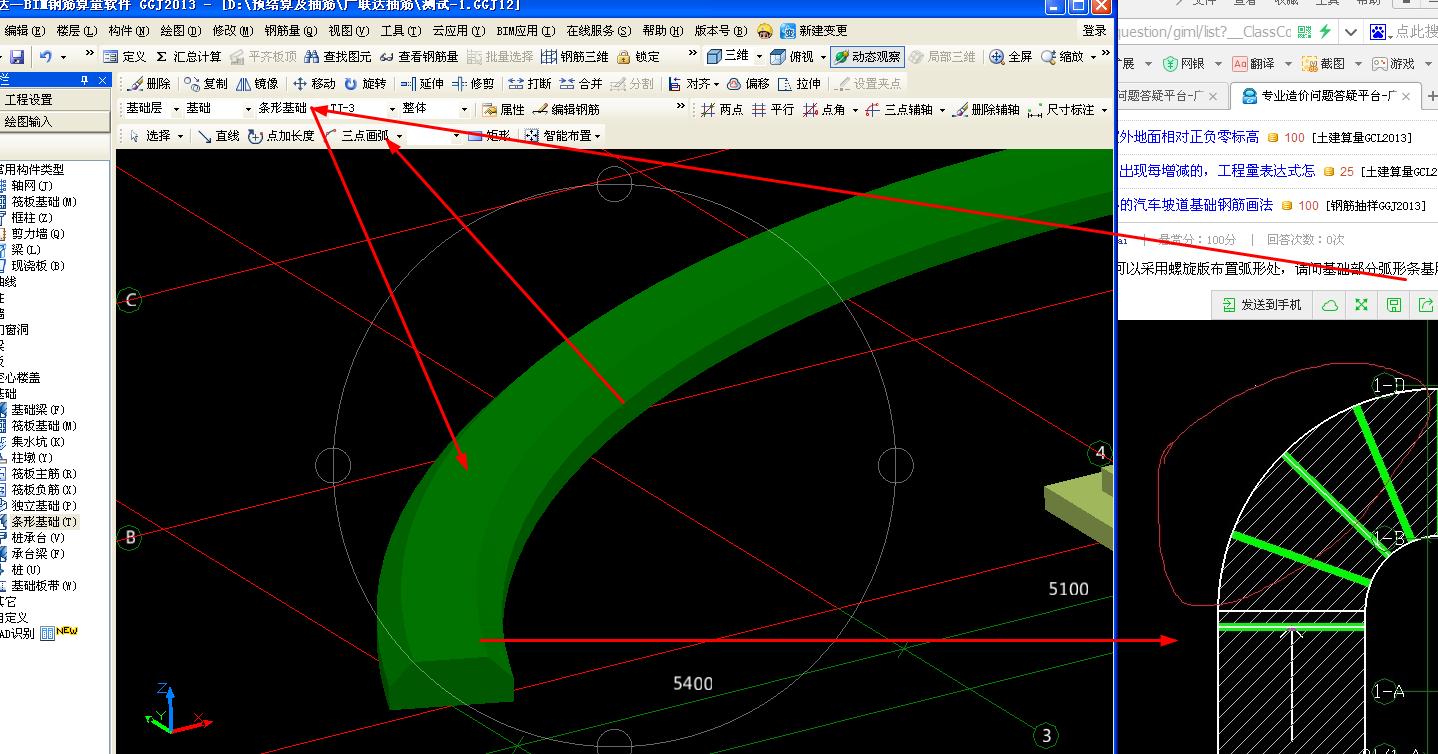This screenshot has height=754, width=1438.
Task: Open the 基础 component category dropdown
Action: [248, 109]
